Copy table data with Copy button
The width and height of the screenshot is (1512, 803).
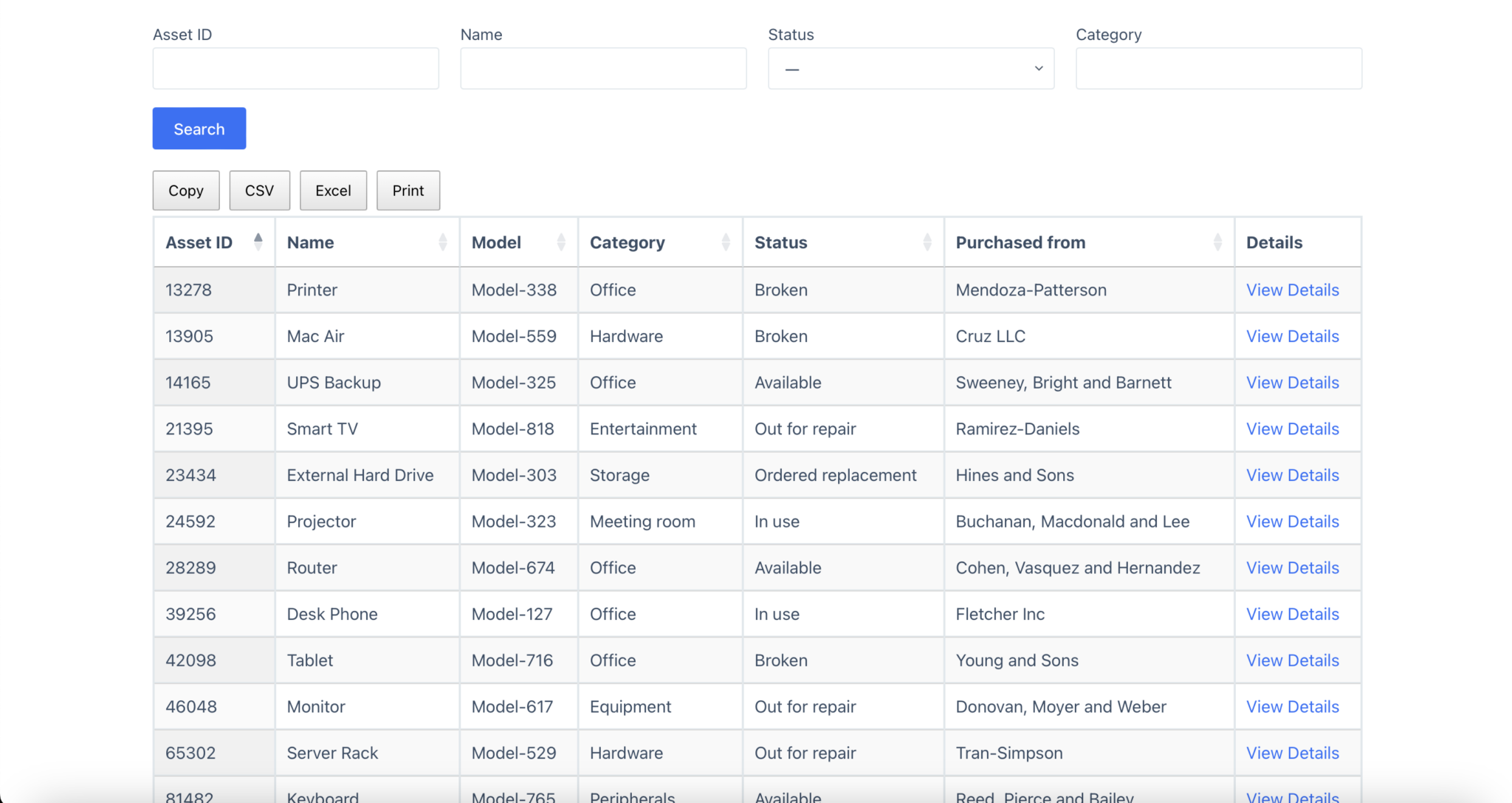coord(186,191)
